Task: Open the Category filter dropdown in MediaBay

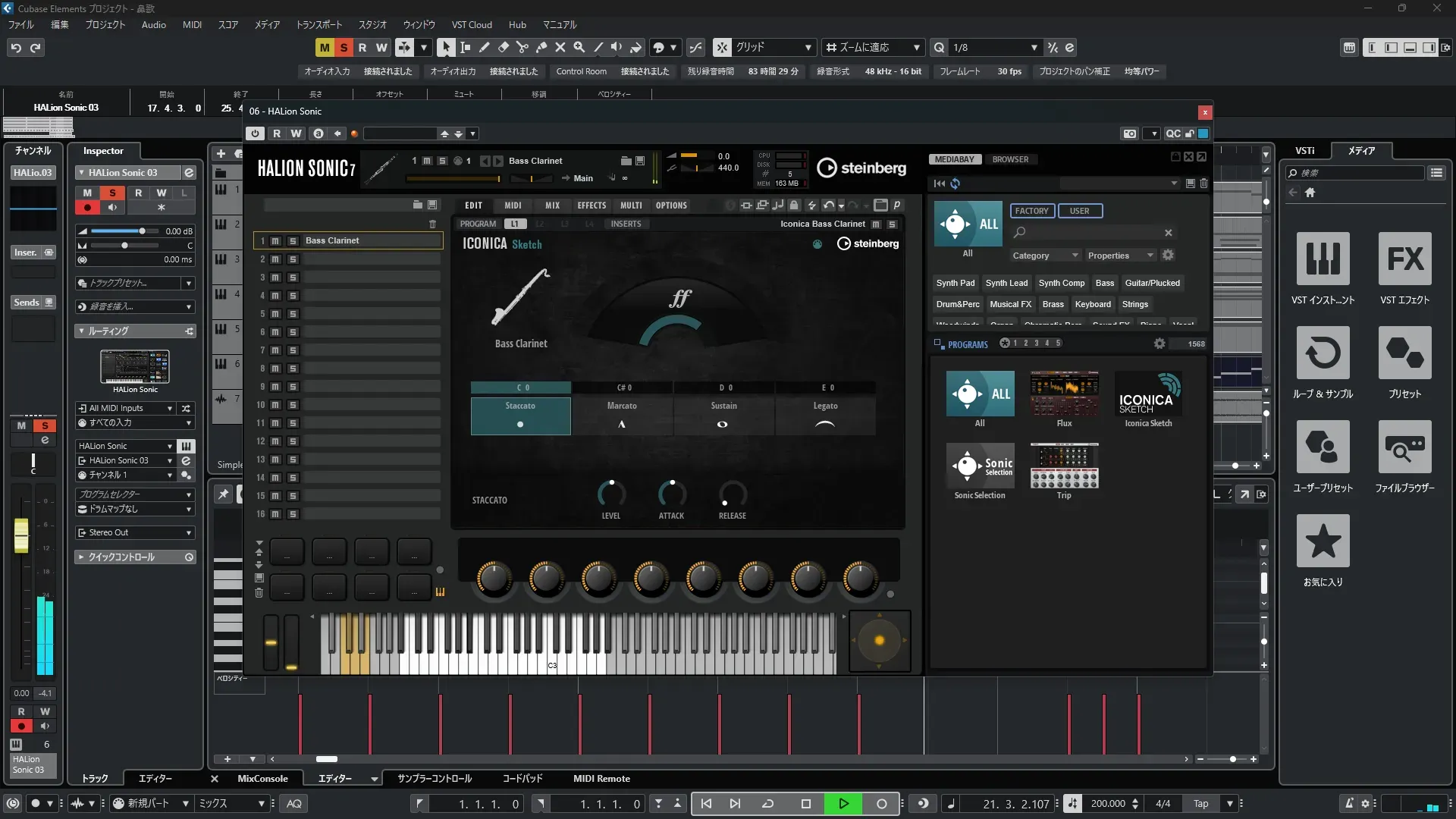Action: [x=1044, y=256]
